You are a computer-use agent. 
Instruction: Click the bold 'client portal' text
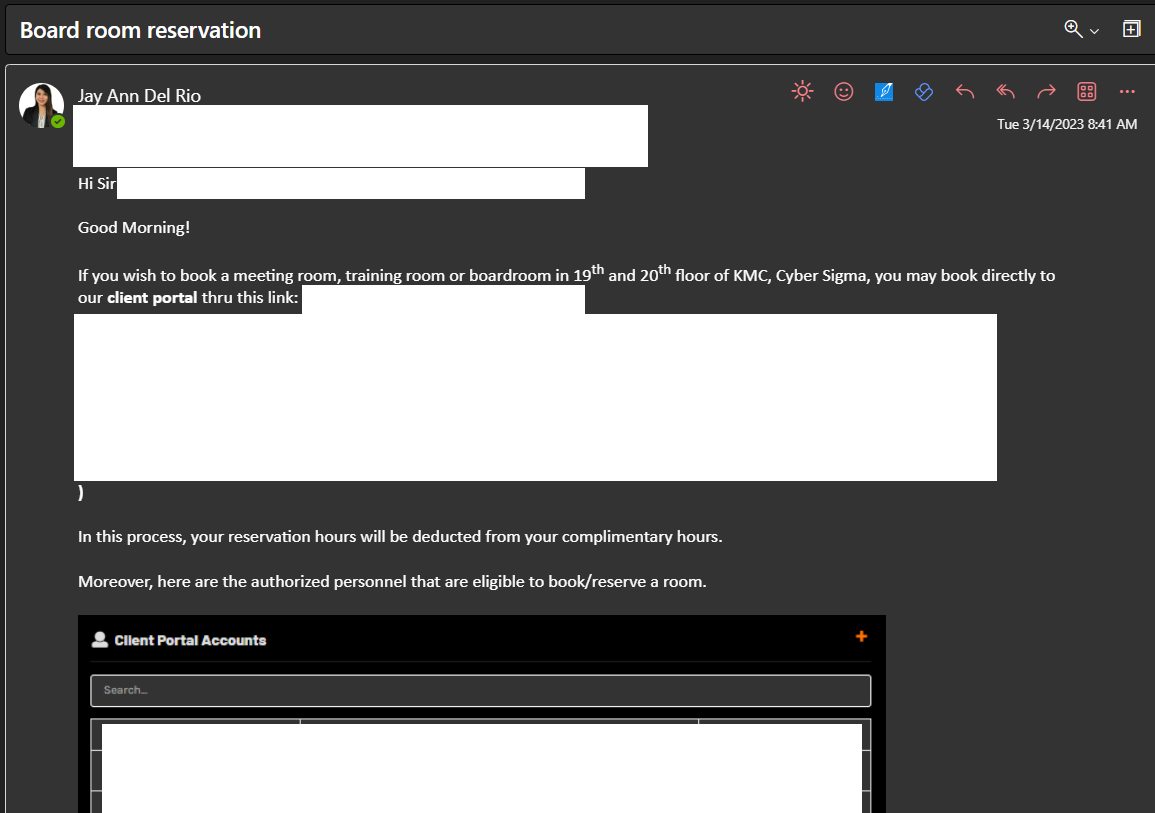click(152, 298)
